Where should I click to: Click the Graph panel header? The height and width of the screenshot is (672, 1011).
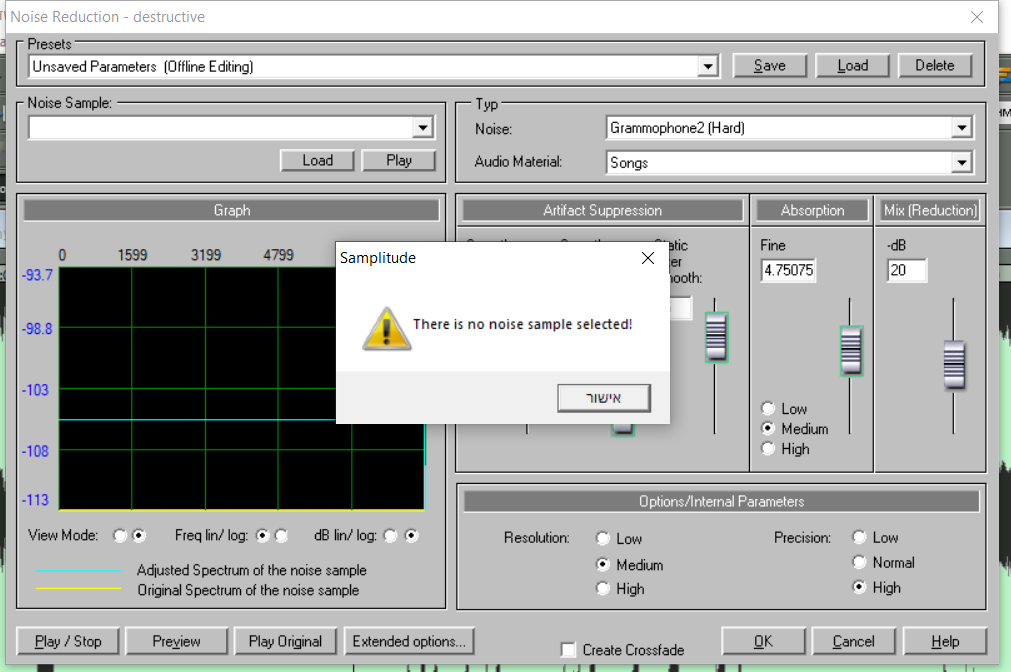(x=231, y=210)
